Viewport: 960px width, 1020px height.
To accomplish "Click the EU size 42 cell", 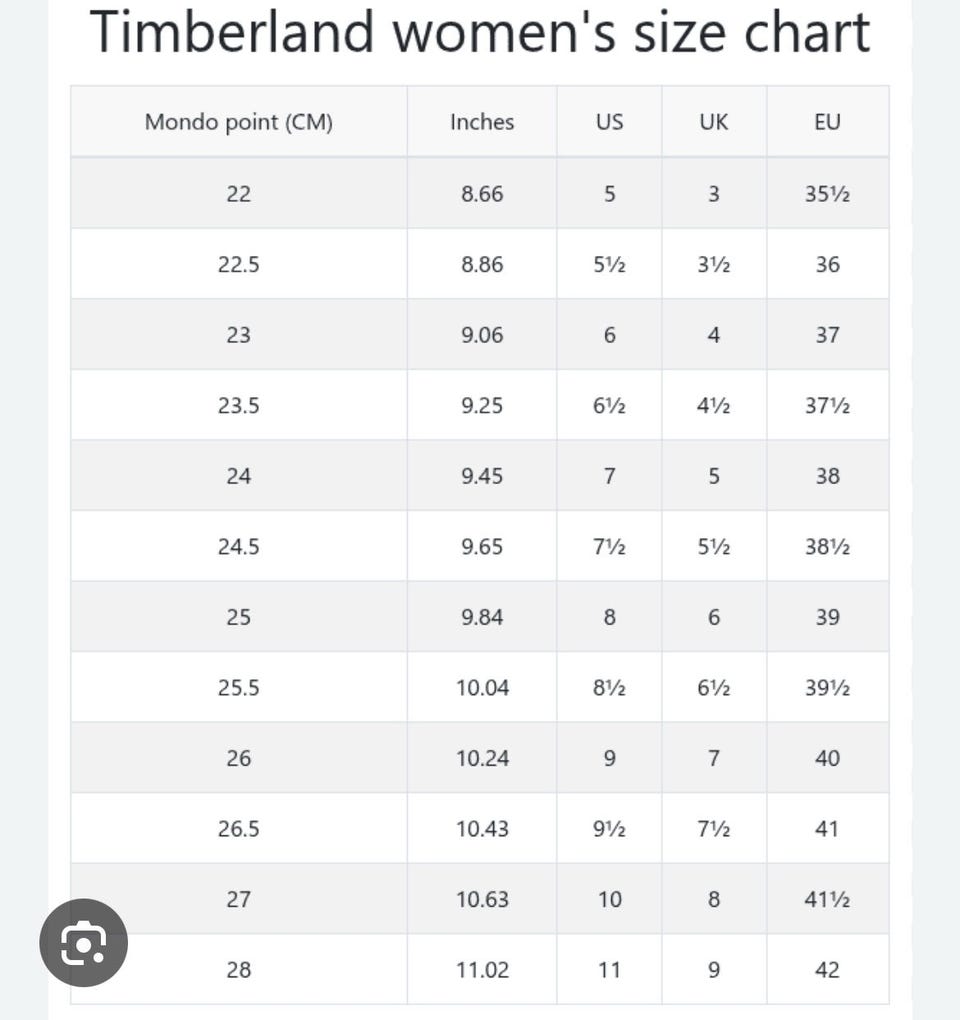I will click(x=827, y=970).
